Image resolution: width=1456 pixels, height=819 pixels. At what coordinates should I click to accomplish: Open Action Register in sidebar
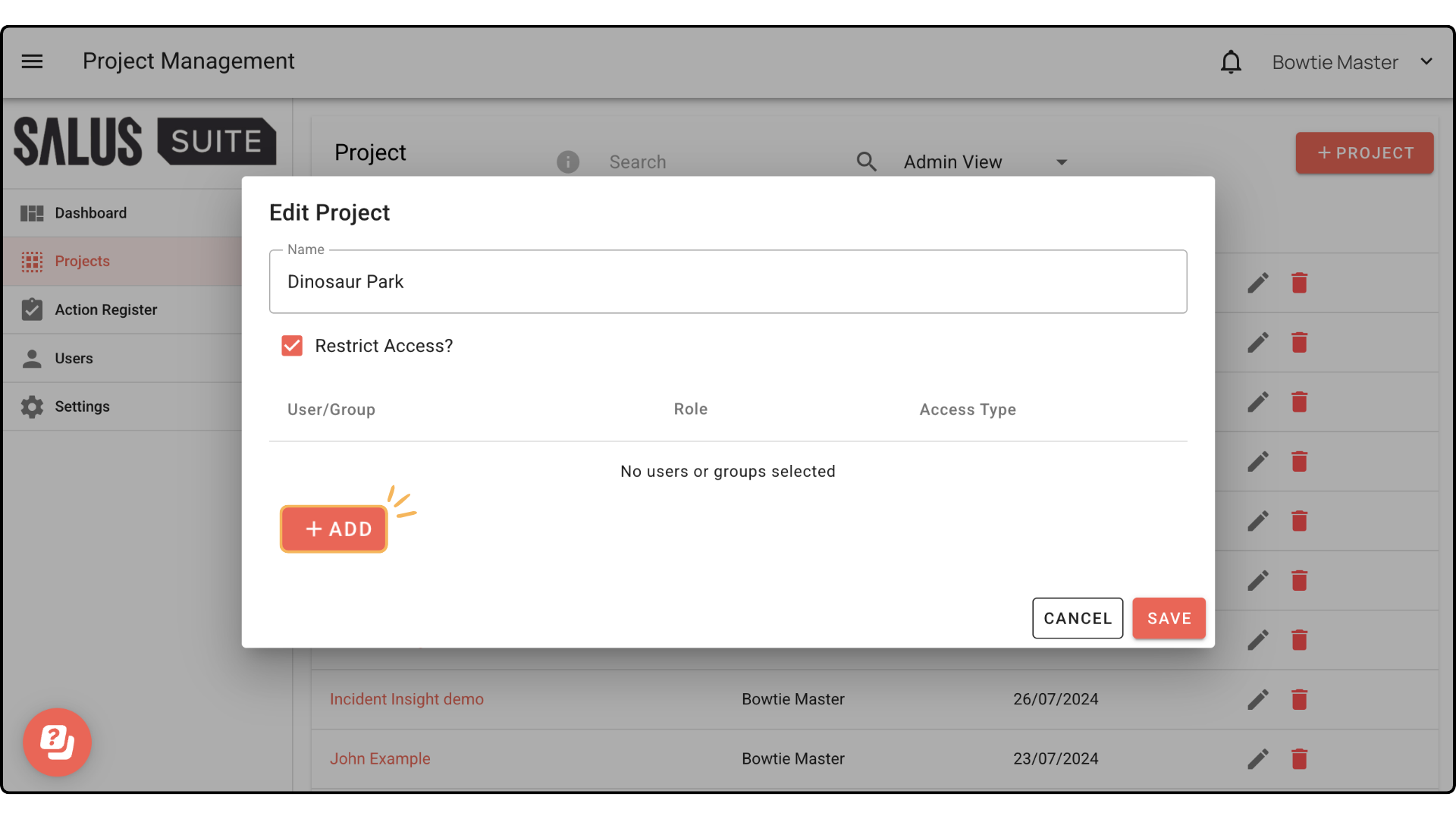tap(105, 309)
